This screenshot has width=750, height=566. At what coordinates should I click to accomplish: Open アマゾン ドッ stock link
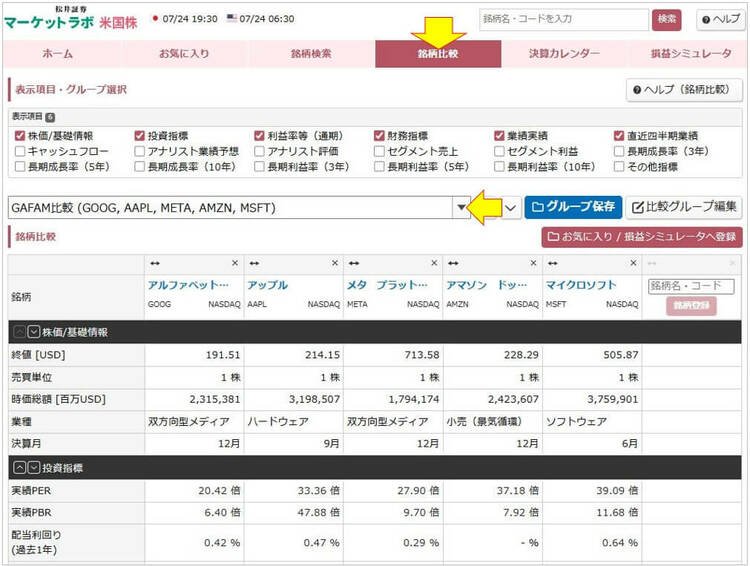tap(486, 285)
